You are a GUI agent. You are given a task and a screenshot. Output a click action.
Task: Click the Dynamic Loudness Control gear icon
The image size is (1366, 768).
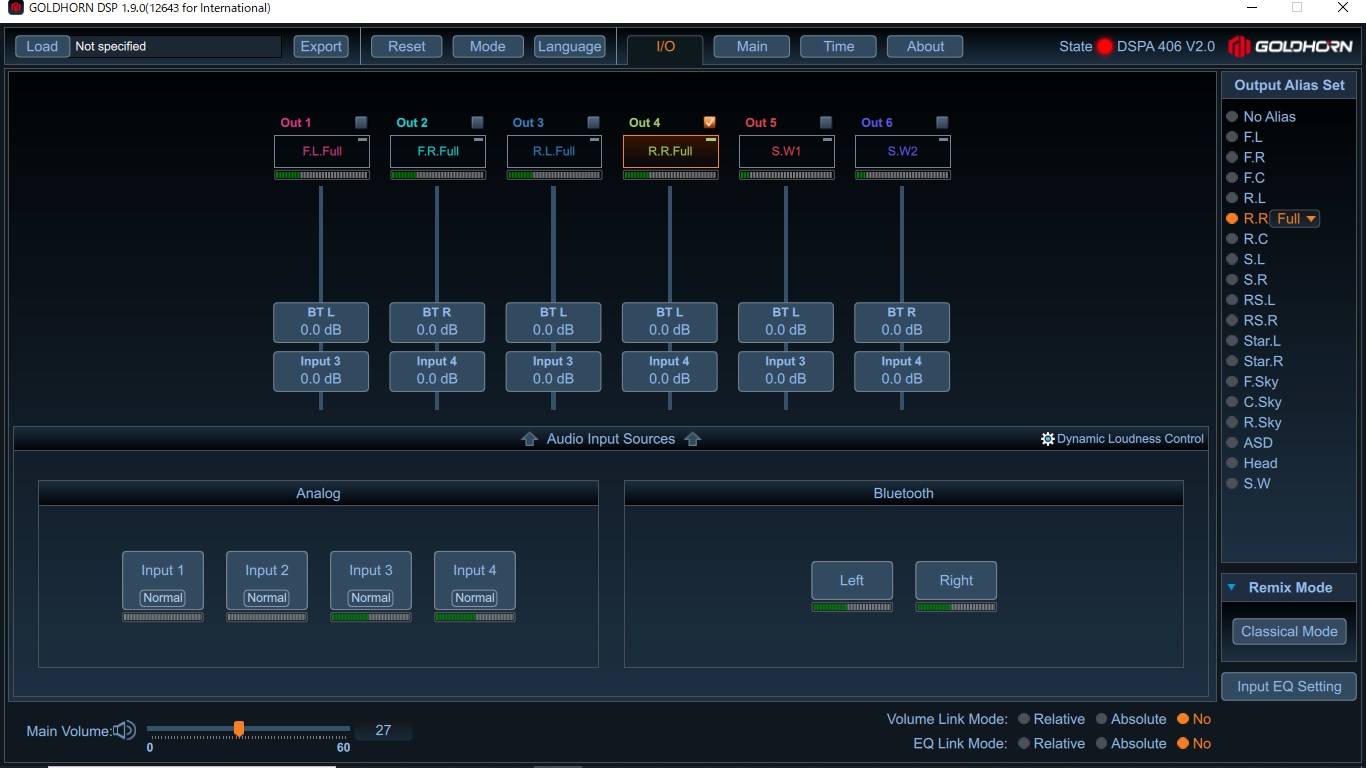coord(1048,439)
